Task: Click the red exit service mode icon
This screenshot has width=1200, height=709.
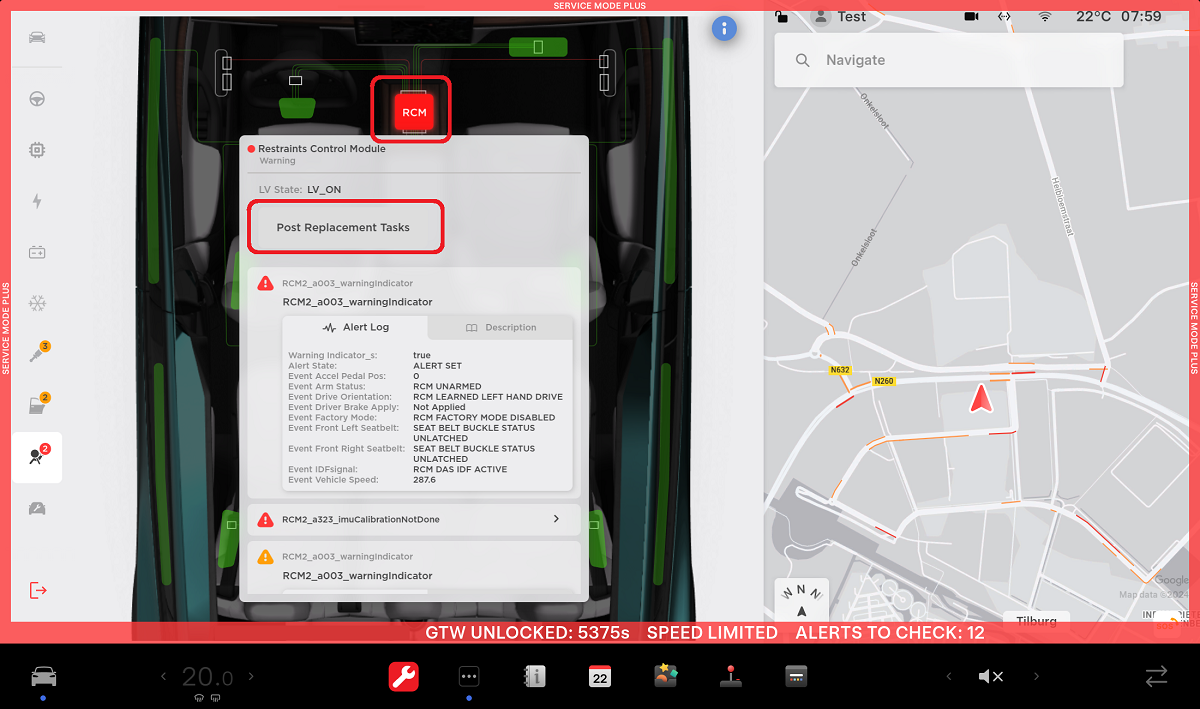Action: point(38,590)
